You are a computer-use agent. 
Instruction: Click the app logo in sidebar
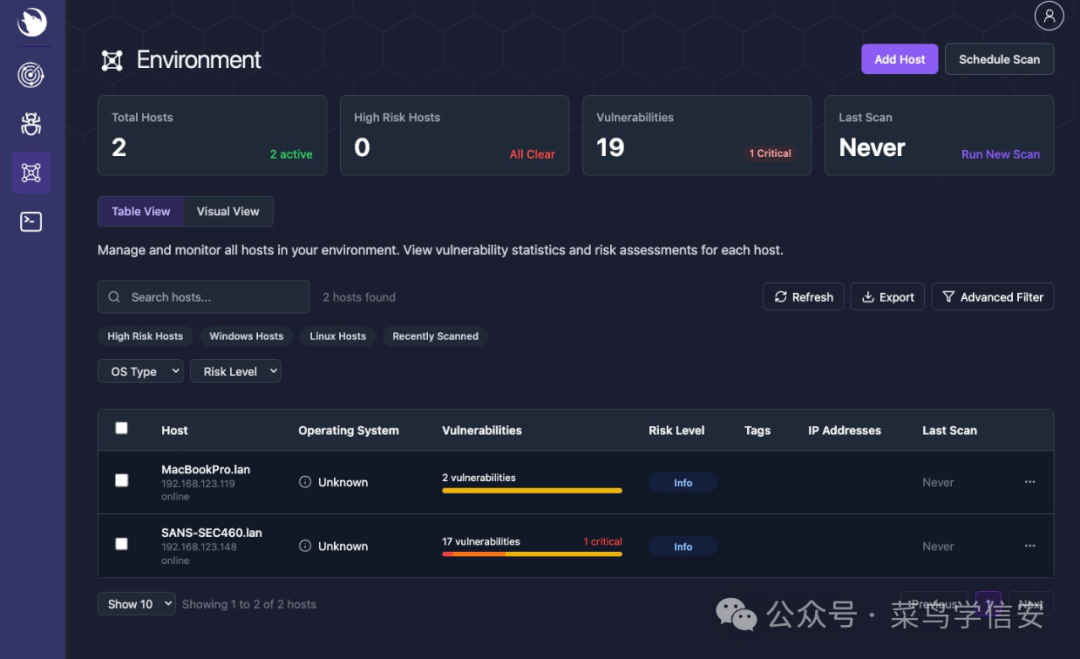pyautogui.click(x=32, y=21)
